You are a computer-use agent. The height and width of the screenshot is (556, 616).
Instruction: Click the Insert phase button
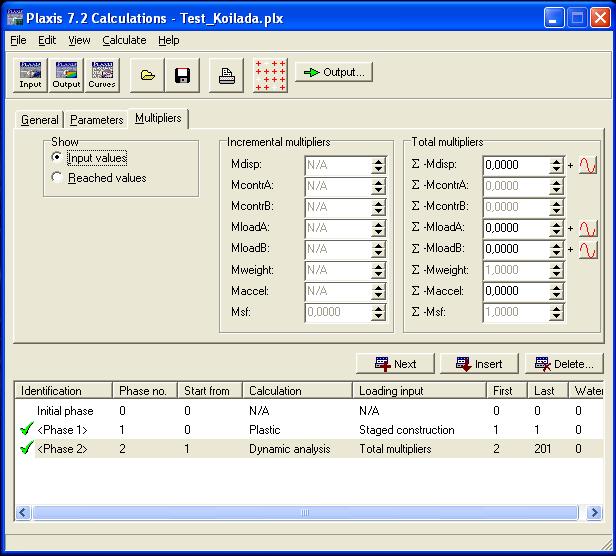(x=479, y=364)
